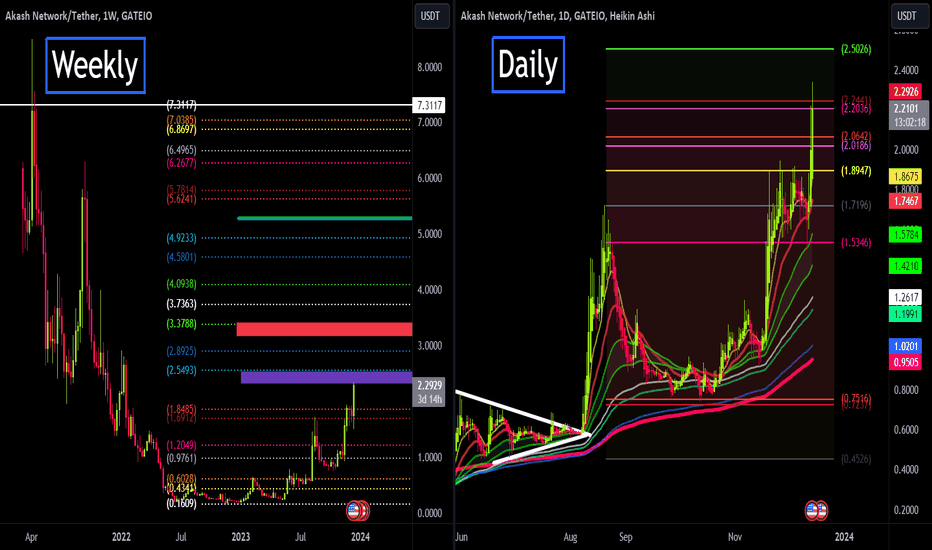Select the Akash Network/Tether, 1D, Heikin Ashi title

(x=558, y=16)
